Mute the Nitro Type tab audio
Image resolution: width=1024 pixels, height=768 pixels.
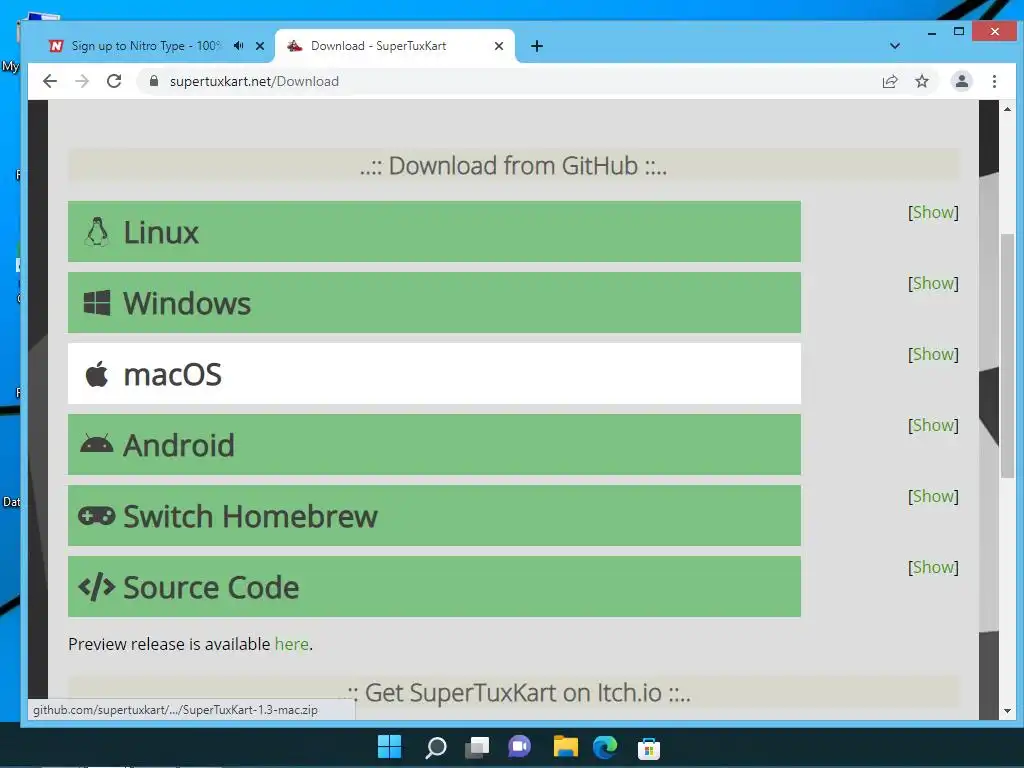tap(238, 46)
